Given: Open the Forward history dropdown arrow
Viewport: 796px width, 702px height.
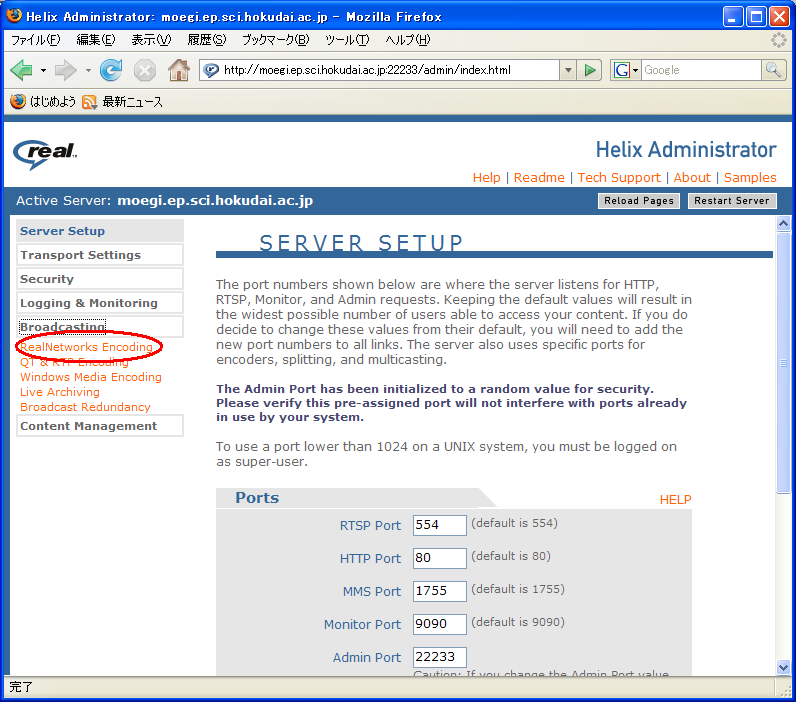Looking at the screenshot, I should [x=88, y=71].
